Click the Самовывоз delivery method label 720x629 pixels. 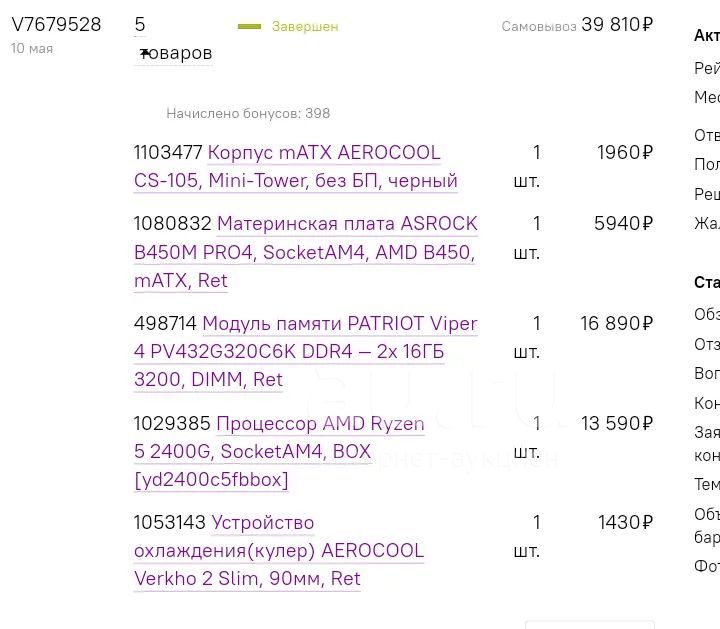(539, 27)
